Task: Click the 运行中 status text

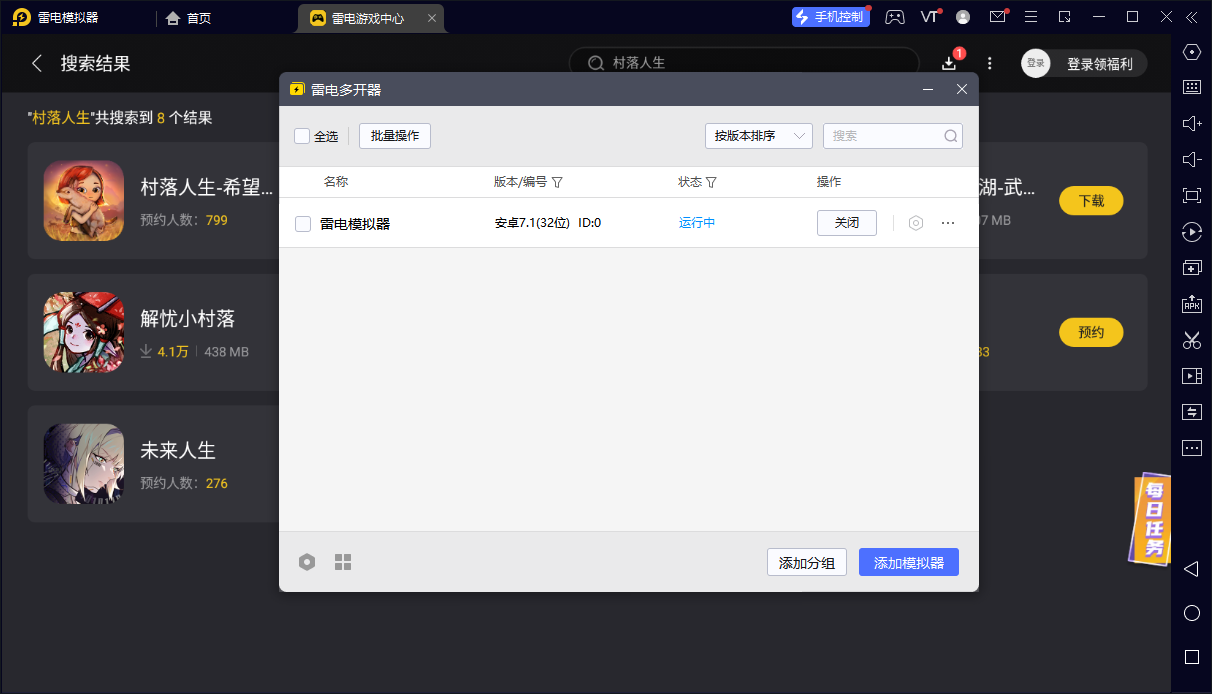Action: click(697, 223)
